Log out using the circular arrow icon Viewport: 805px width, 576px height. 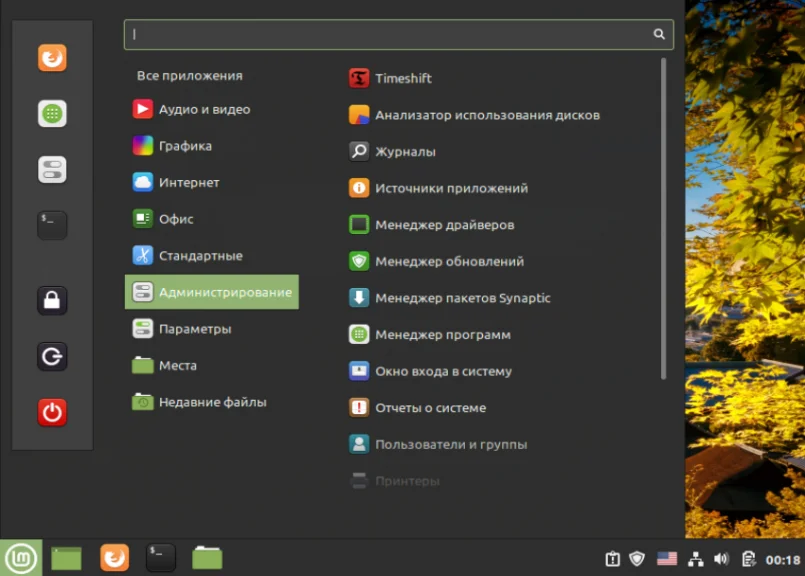[52, 356]
